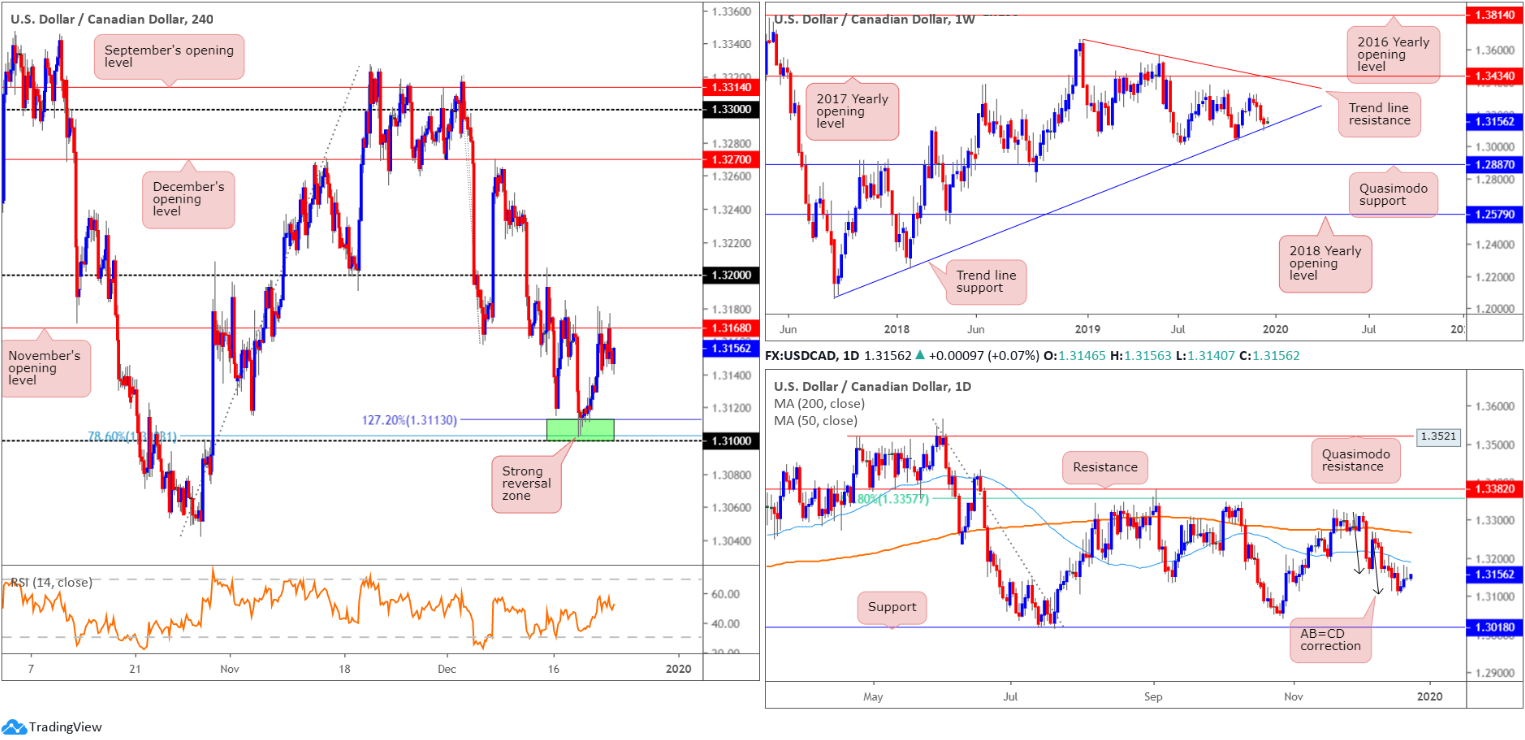Click the blue 1.30180 price label
This screenshot has width=1525, height=740.
pyautogui.click(x=1493, y=628)
